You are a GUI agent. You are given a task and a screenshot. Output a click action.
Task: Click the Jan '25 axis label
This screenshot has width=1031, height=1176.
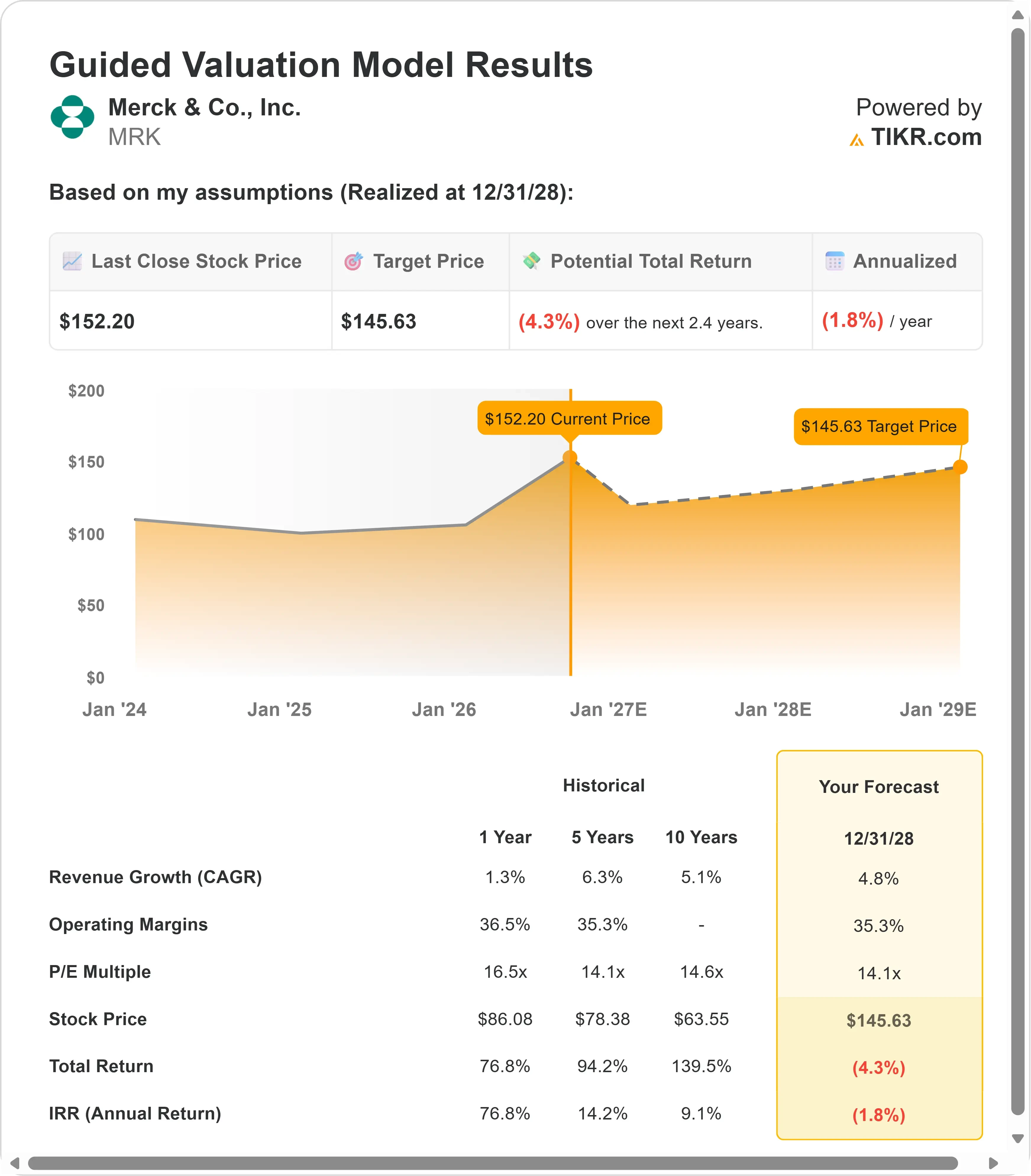(279, 709)
